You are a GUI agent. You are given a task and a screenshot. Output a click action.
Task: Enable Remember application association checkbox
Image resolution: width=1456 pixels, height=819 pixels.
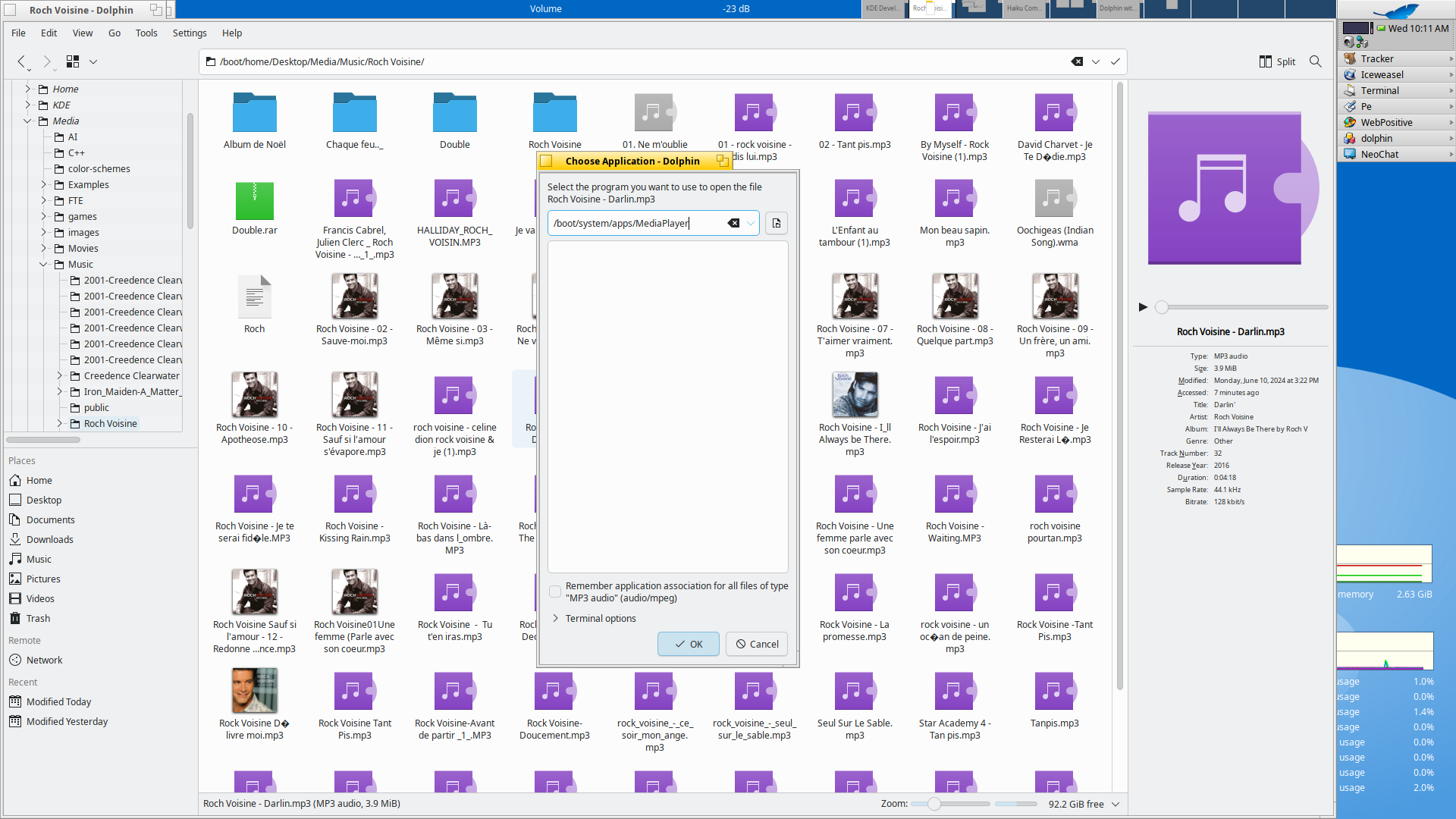(555, 591)
